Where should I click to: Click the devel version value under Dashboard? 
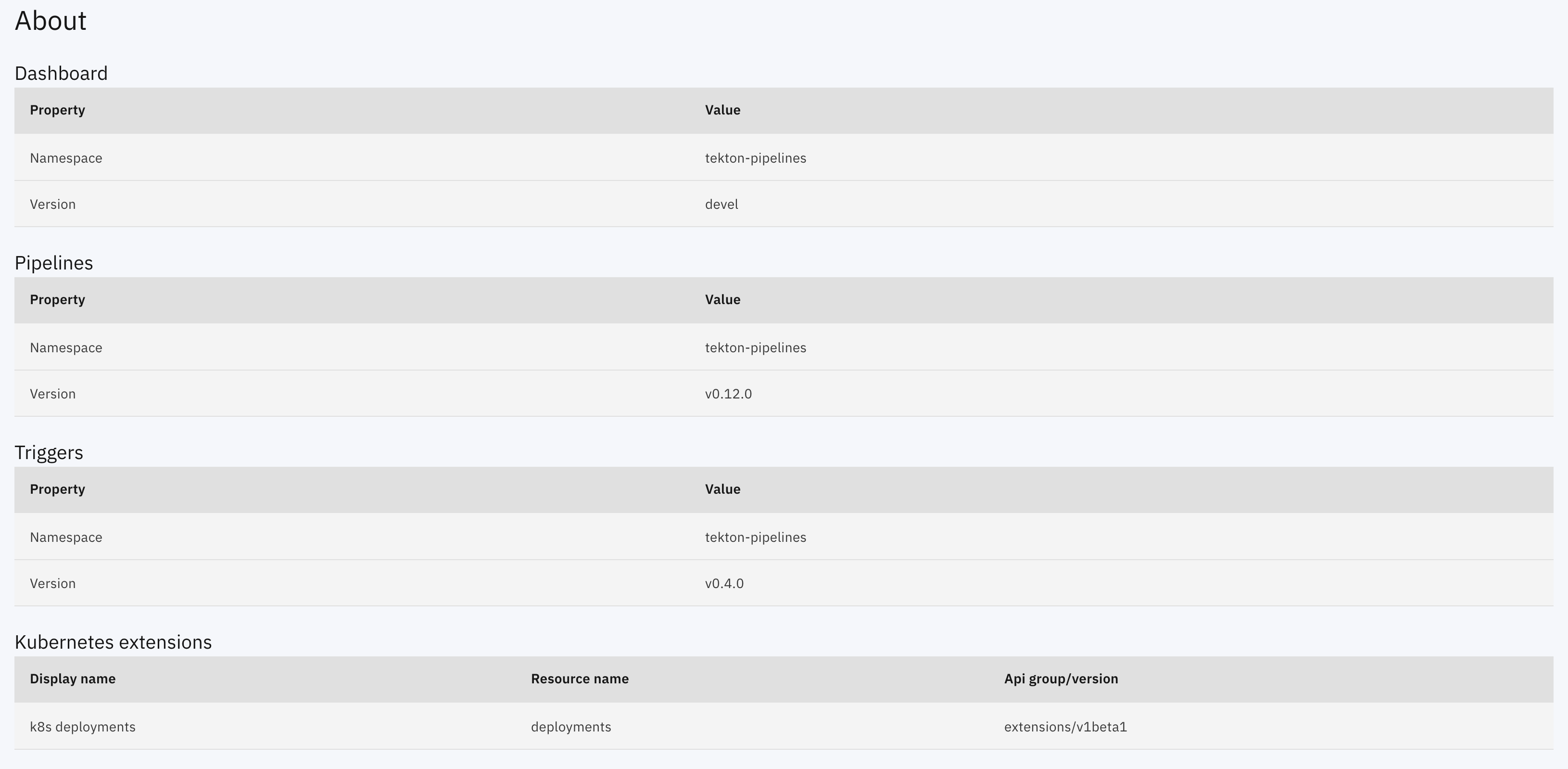721,204
